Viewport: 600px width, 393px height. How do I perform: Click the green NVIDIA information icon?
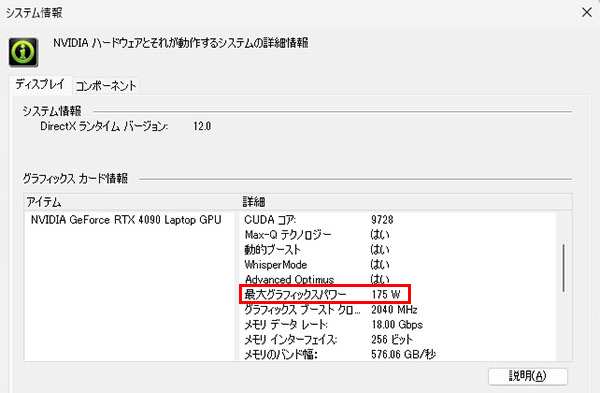point(24,52)
